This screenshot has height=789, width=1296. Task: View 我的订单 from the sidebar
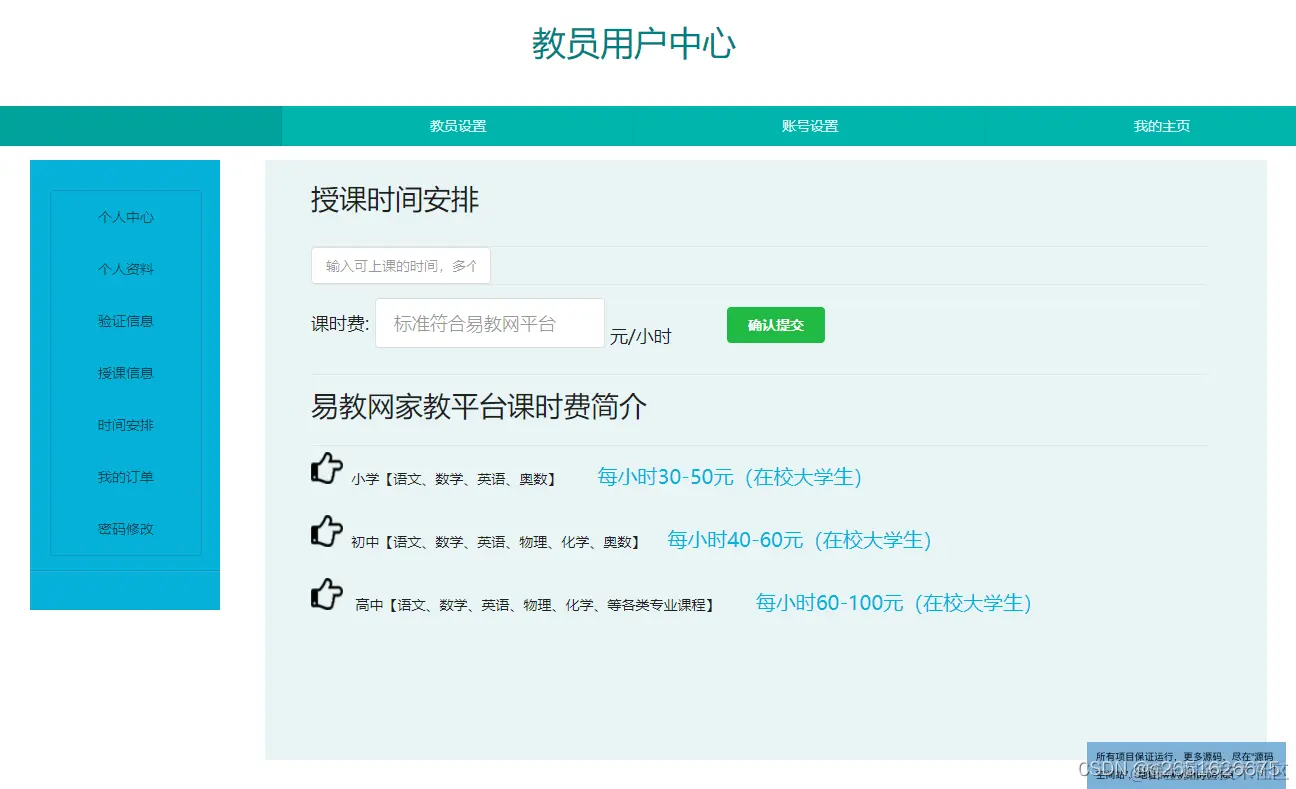(125, 477)
